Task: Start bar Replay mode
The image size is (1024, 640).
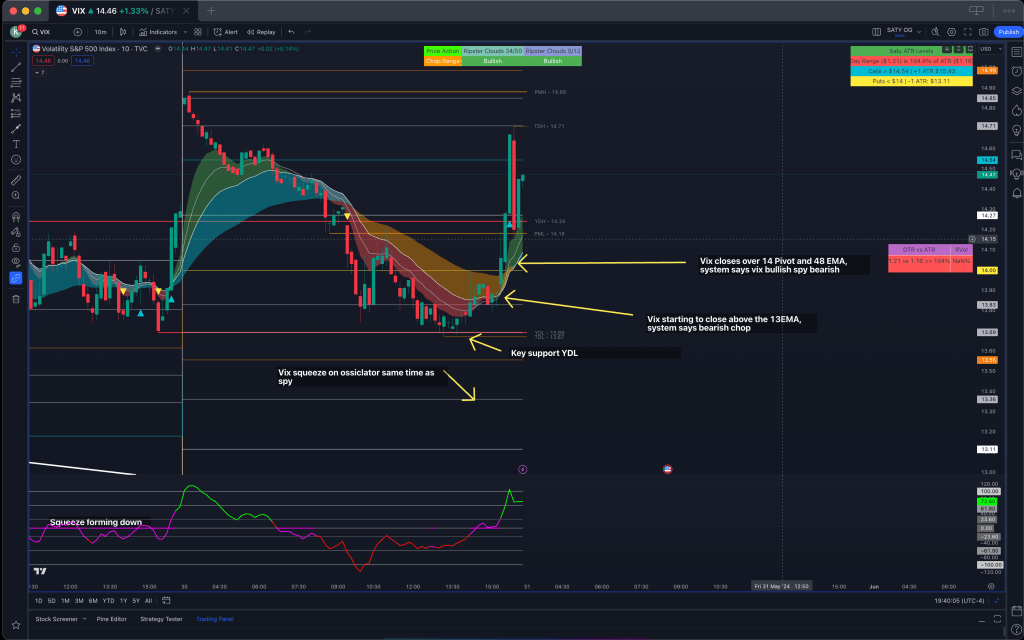Action: [x=262, y=32]
